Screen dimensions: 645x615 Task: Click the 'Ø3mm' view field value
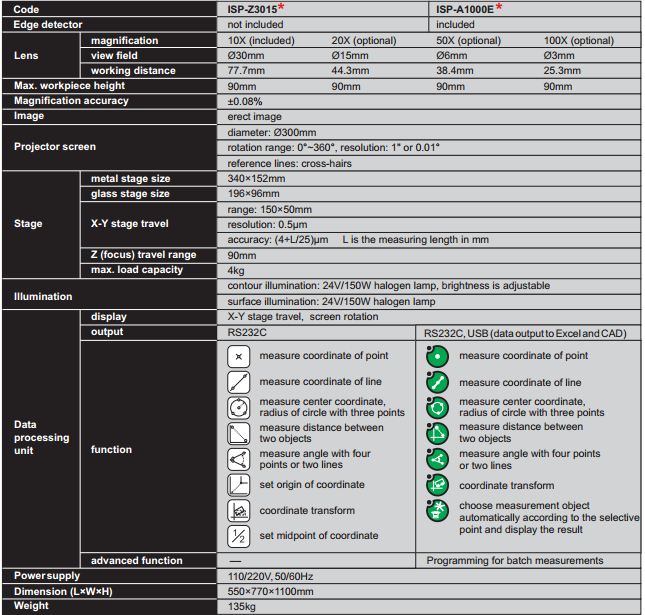click(x=559, y=56)
